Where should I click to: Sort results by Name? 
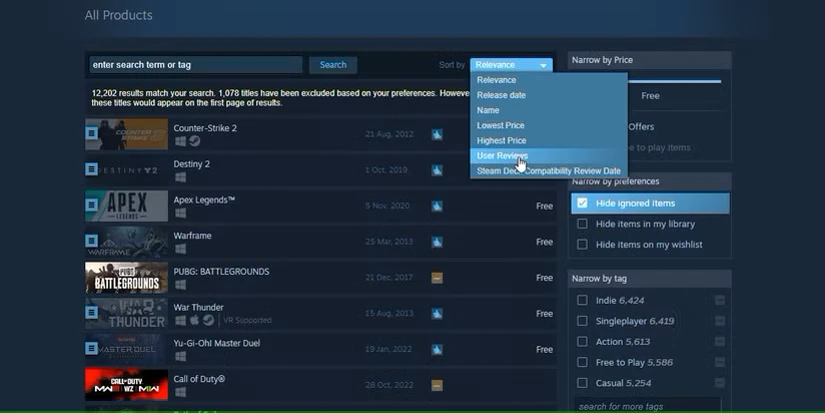click(x=549, y=110)
